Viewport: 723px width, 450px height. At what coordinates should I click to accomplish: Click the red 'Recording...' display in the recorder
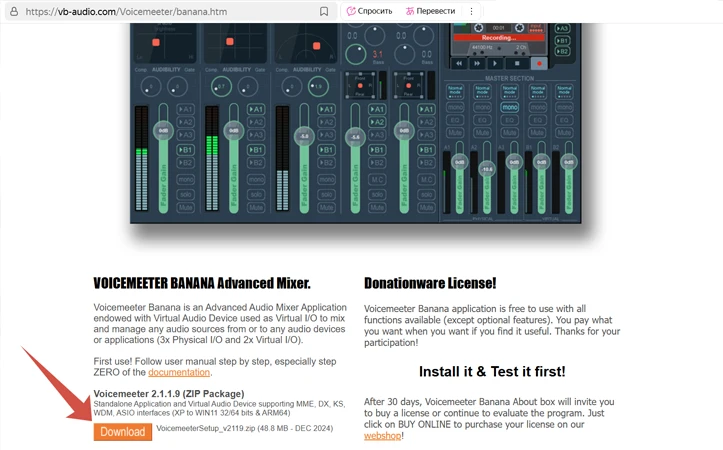pyautogui.click(x=499, y=38)
